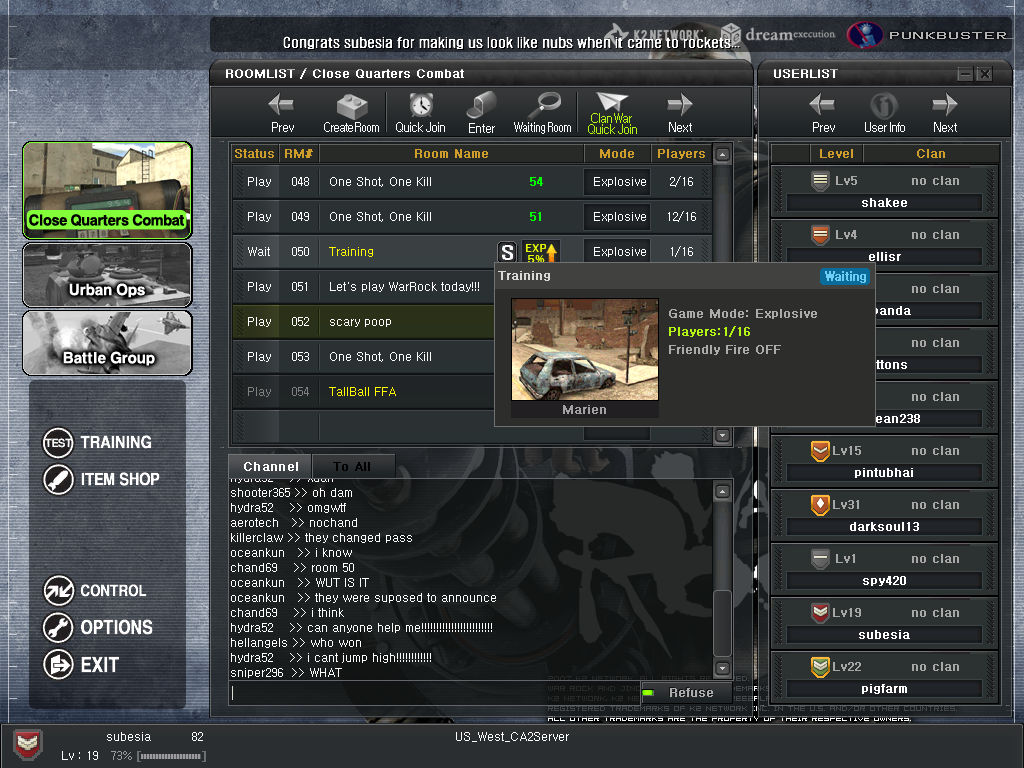Sort rooms by Players column header
Image resolution: width=1024 pixels, height=768 pixels.
681,153
